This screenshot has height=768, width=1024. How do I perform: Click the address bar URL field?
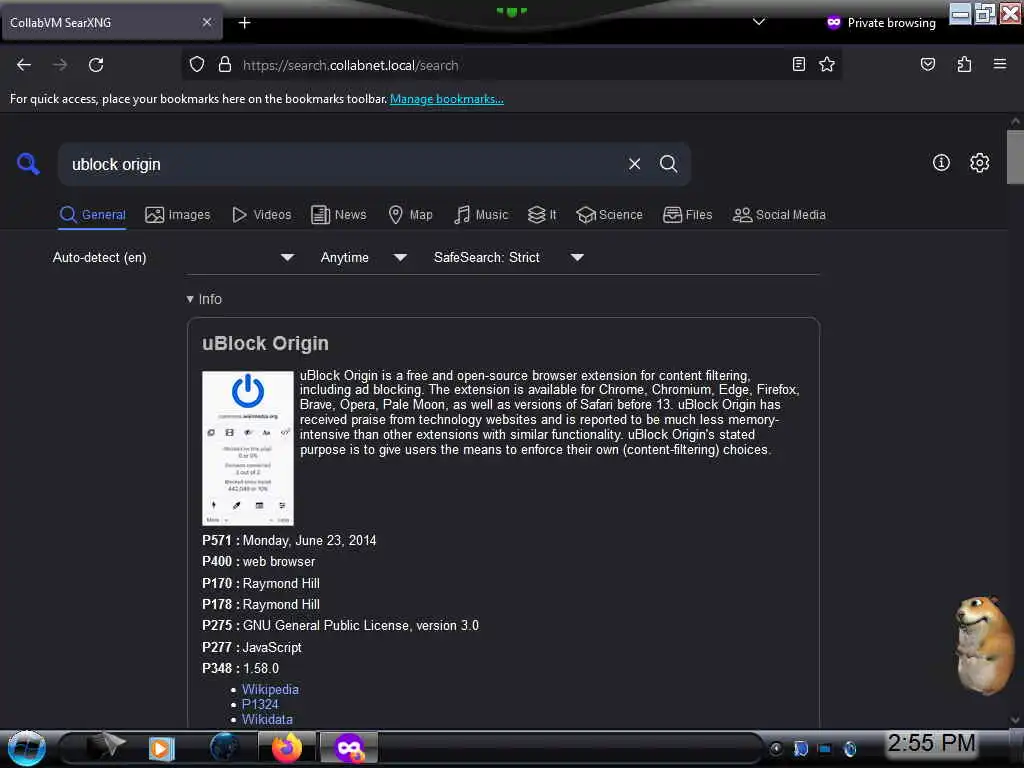(509, 65)
